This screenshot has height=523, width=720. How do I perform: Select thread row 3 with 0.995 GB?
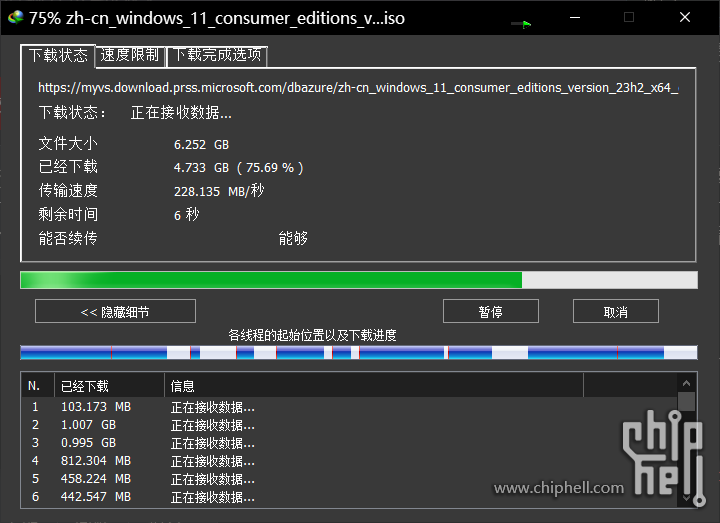349,443
